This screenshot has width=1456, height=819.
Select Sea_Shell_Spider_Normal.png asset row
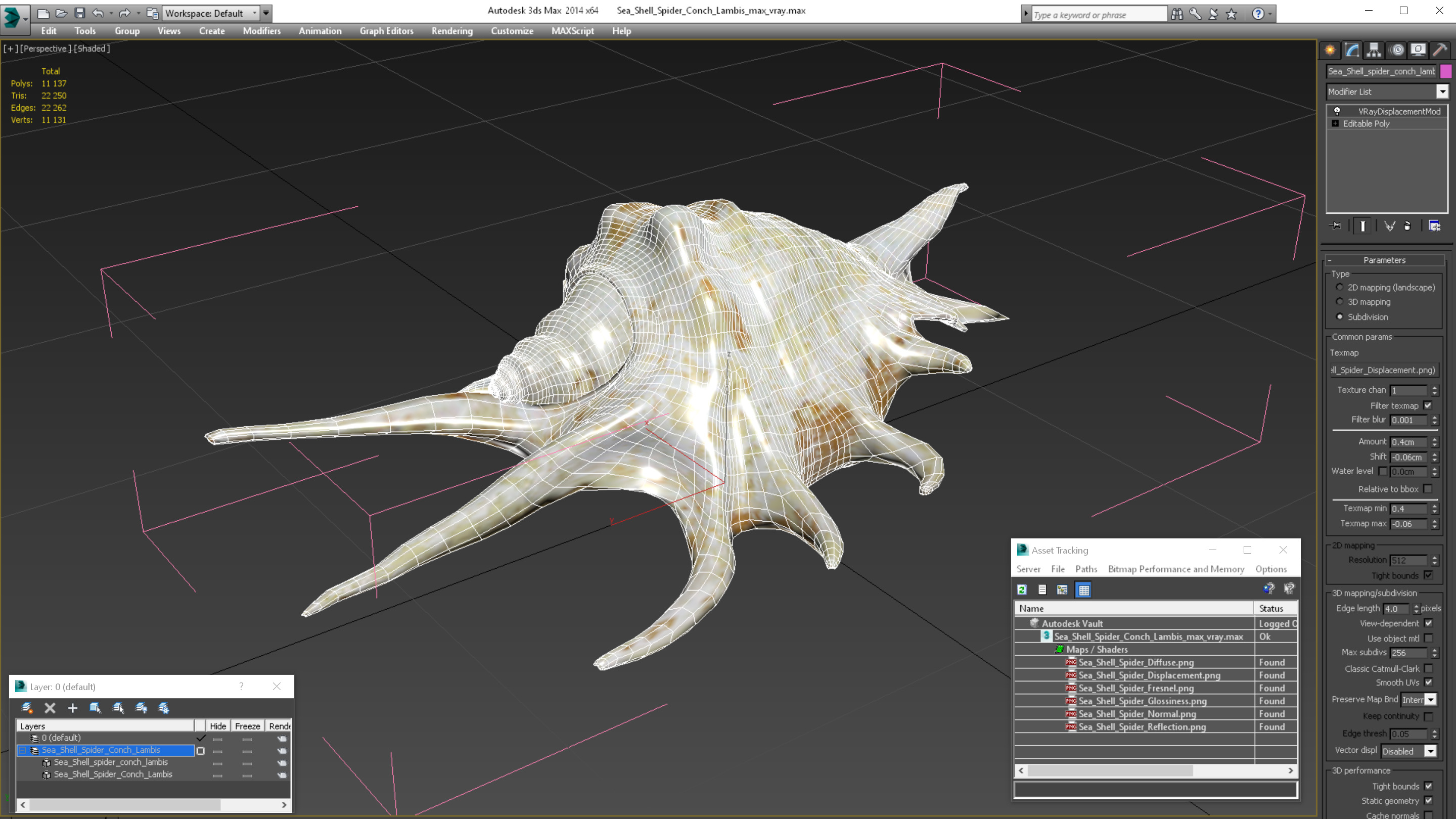coord(1136,714)
